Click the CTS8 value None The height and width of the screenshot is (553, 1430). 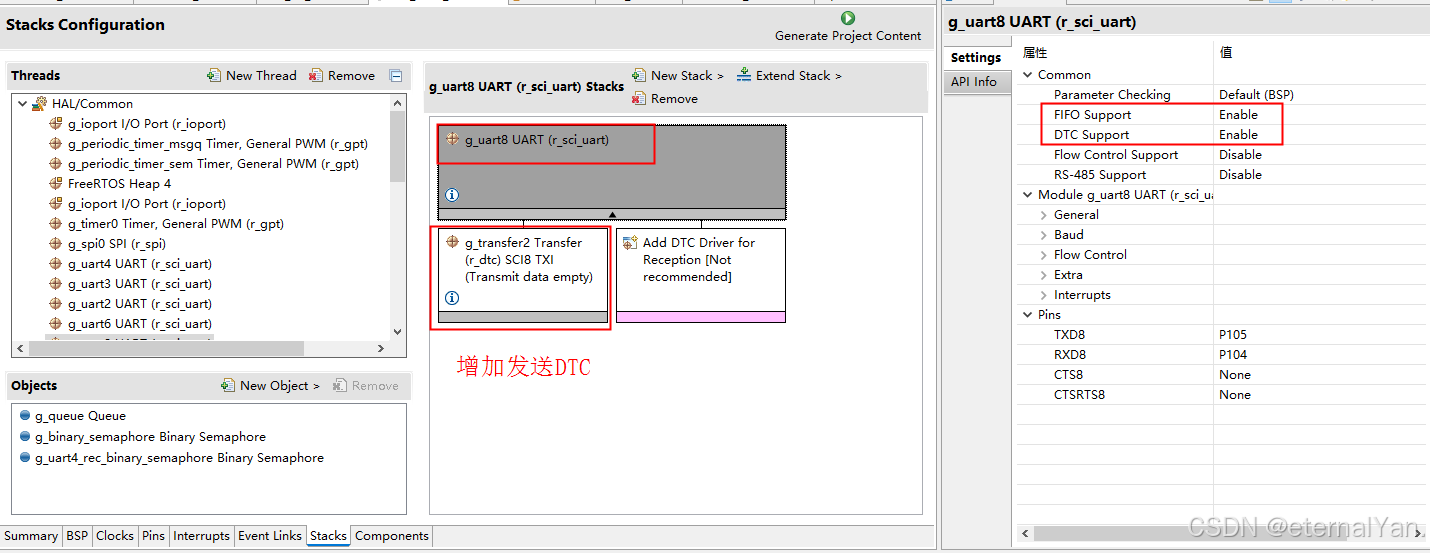pos(1234,374)
